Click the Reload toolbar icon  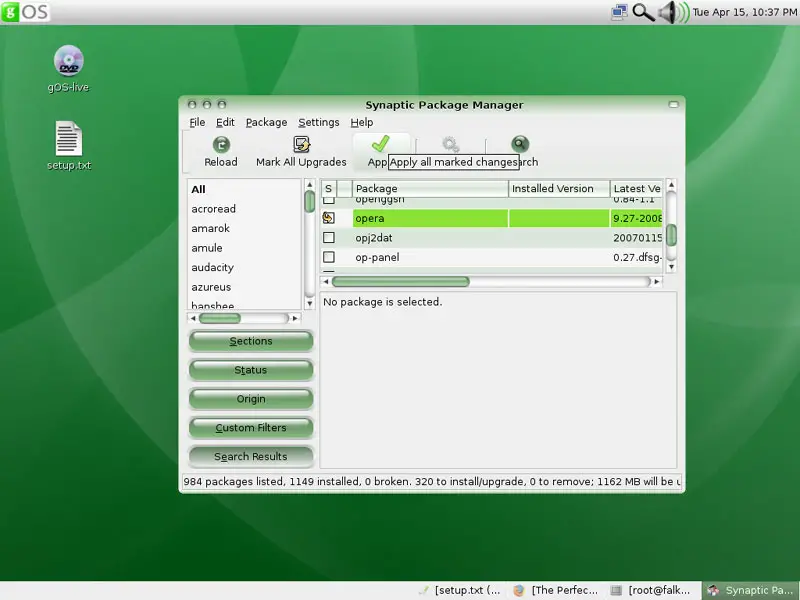pos(221,145)
